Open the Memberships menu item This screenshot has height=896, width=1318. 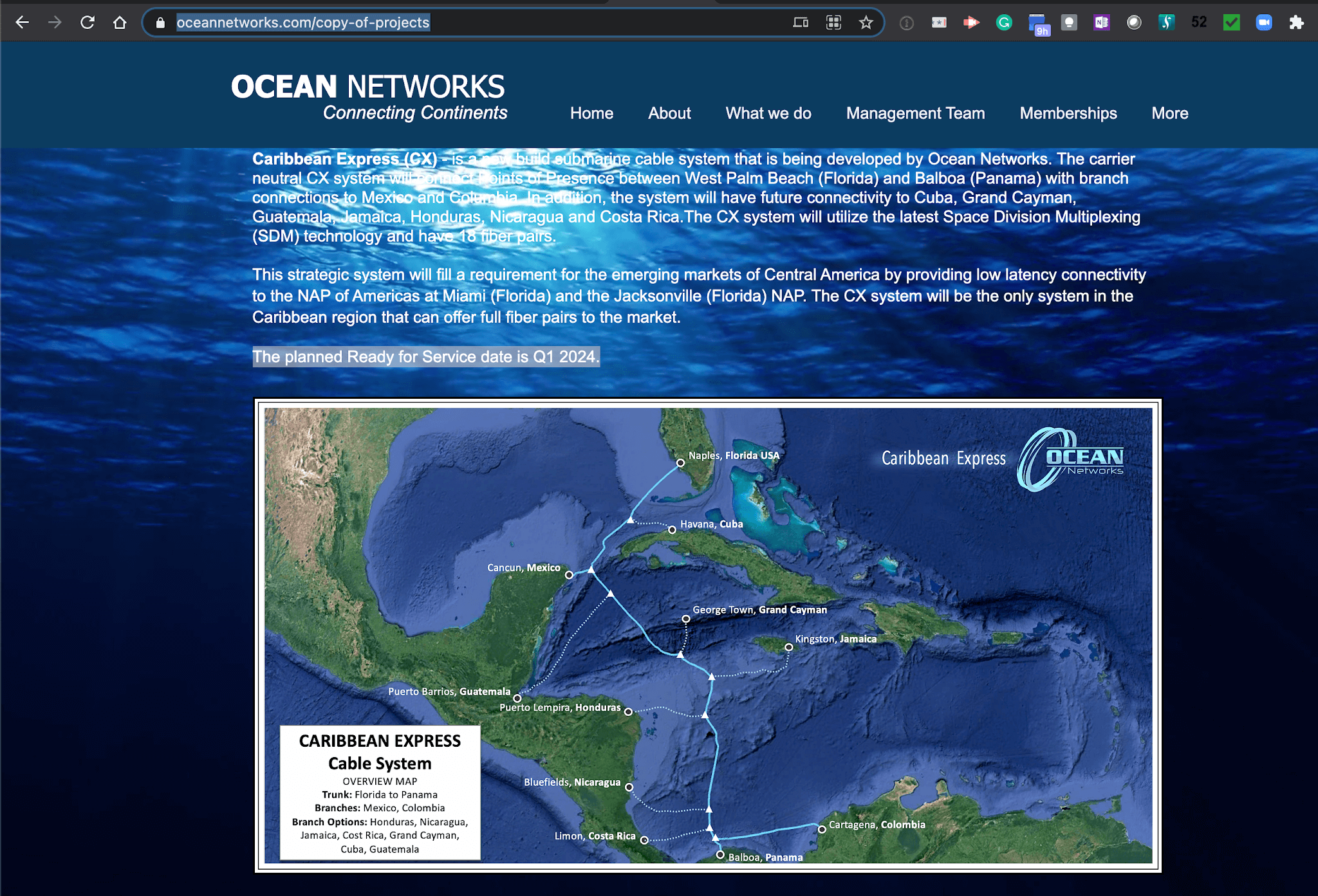tap(1068, 113)
